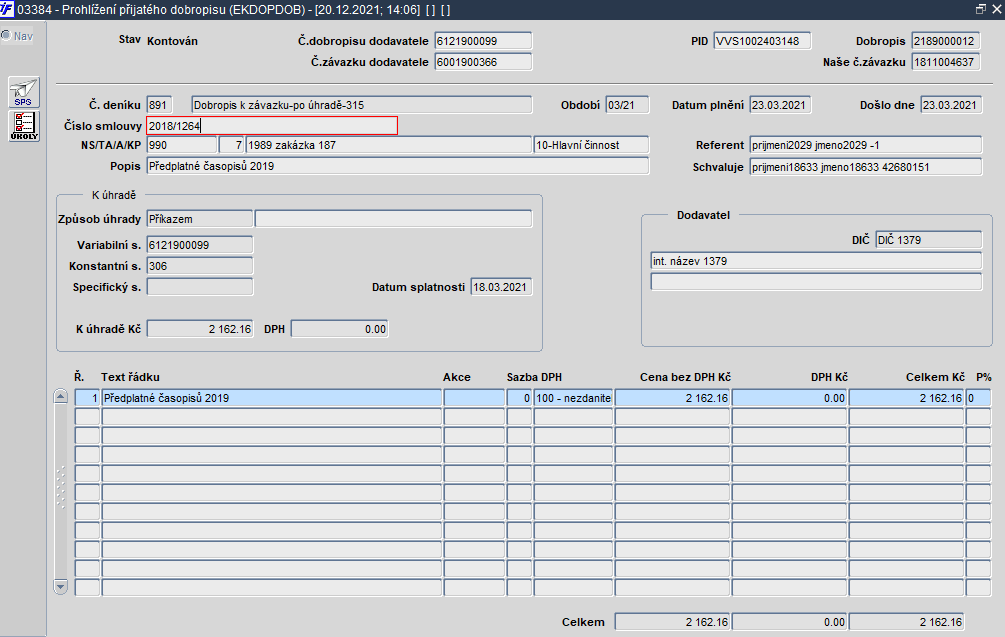Open the ÚKOLY tasks checklist icon

pyautogui.click(x=24, y=126)
